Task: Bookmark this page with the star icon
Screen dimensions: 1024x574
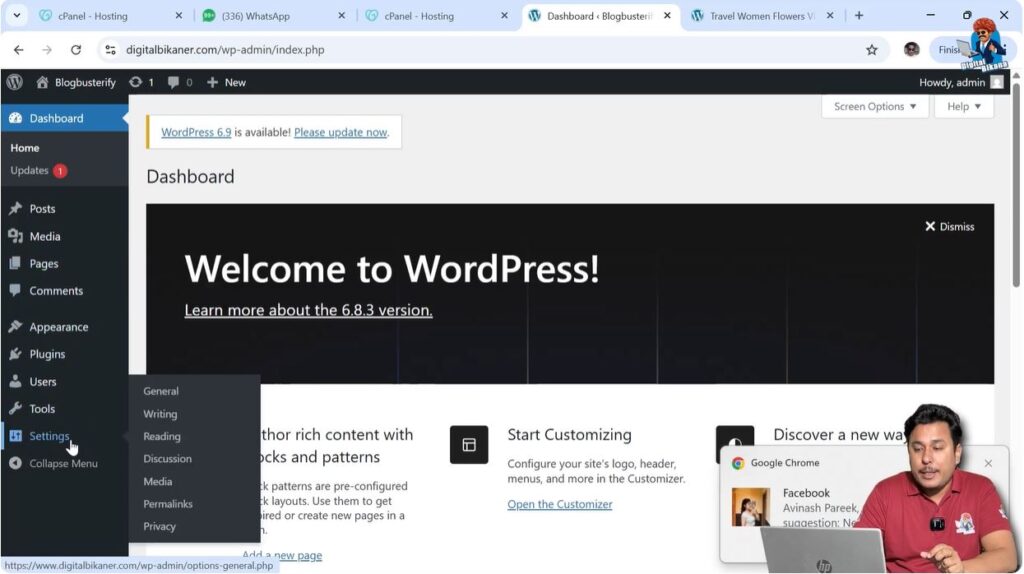Action: [871, 49]
